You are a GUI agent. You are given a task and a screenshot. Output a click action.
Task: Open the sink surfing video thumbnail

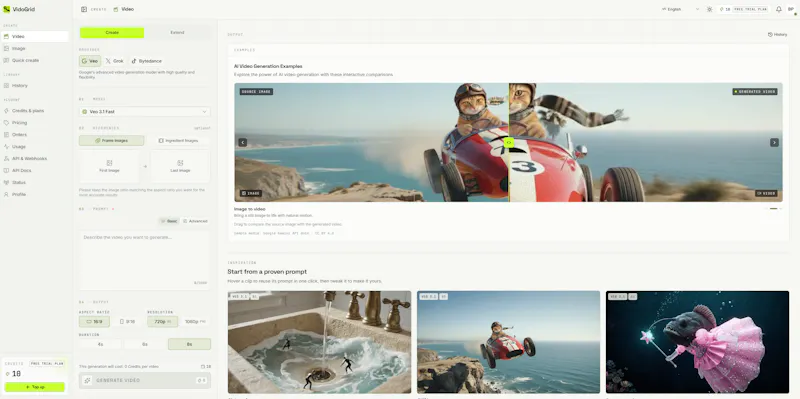319,342
